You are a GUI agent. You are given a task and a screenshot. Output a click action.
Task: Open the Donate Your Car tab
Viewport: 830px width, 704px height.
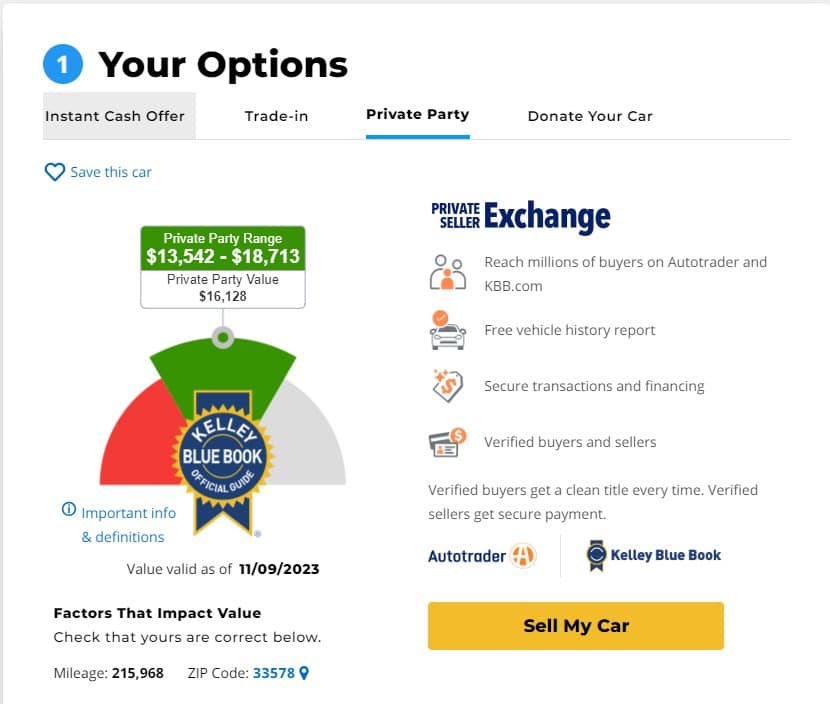pyautogui.click(x=590, y=116)
